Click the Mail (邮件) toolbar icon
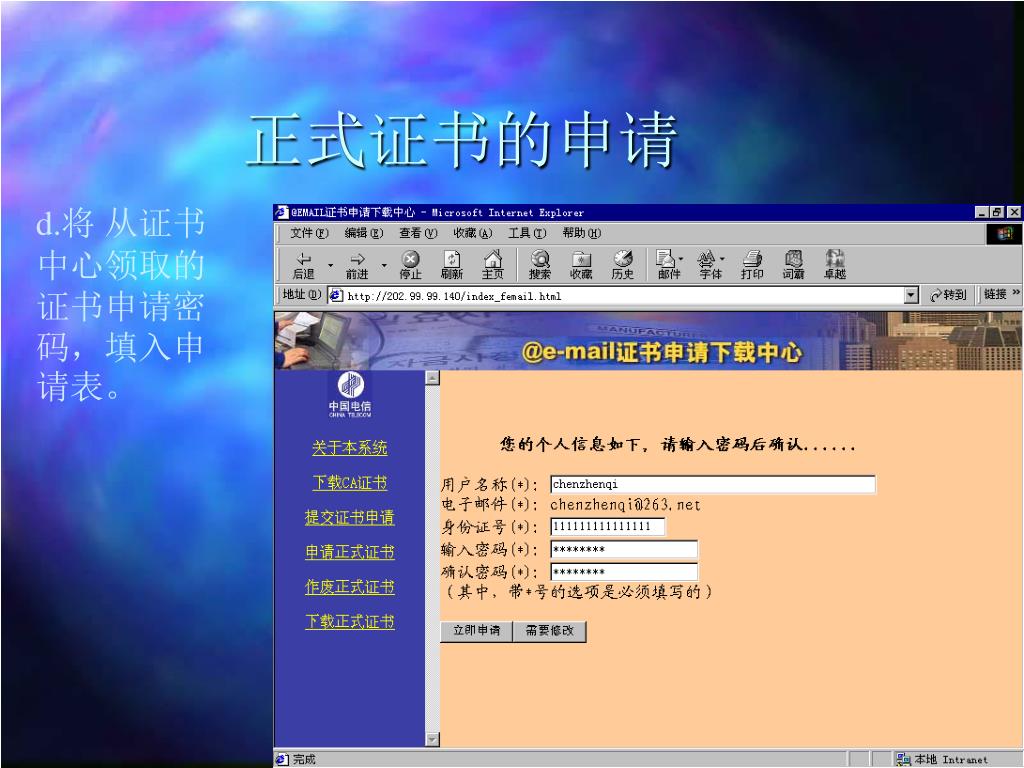This screenshot has width=1024, height=768. (666, 265)
